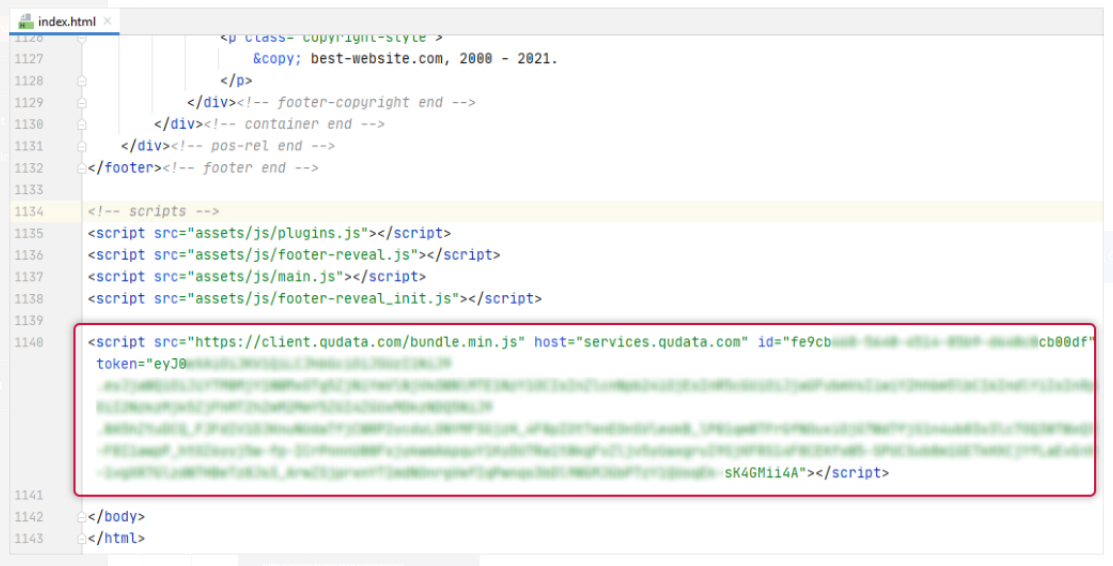Click the "assets/js/main.js" src value
Viewport: 1113px width, 566px height.
[265, 277]
